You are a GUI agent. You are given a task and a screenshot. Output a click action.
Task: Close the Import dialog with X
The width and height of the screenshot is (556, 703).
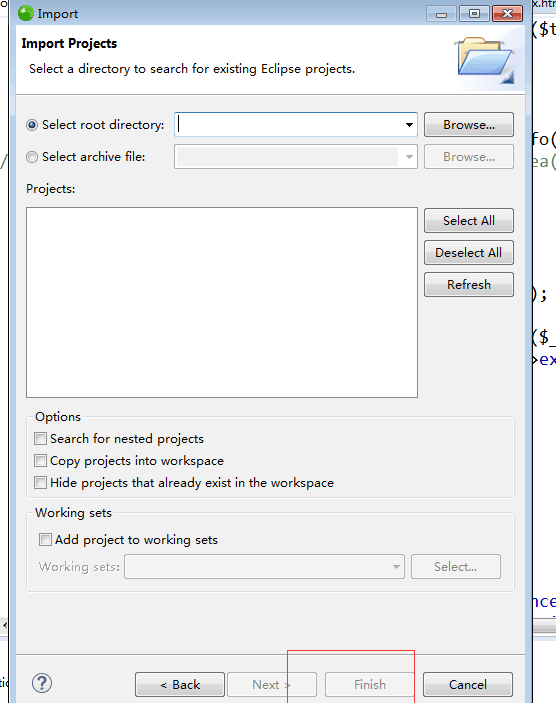coord(507,14)
